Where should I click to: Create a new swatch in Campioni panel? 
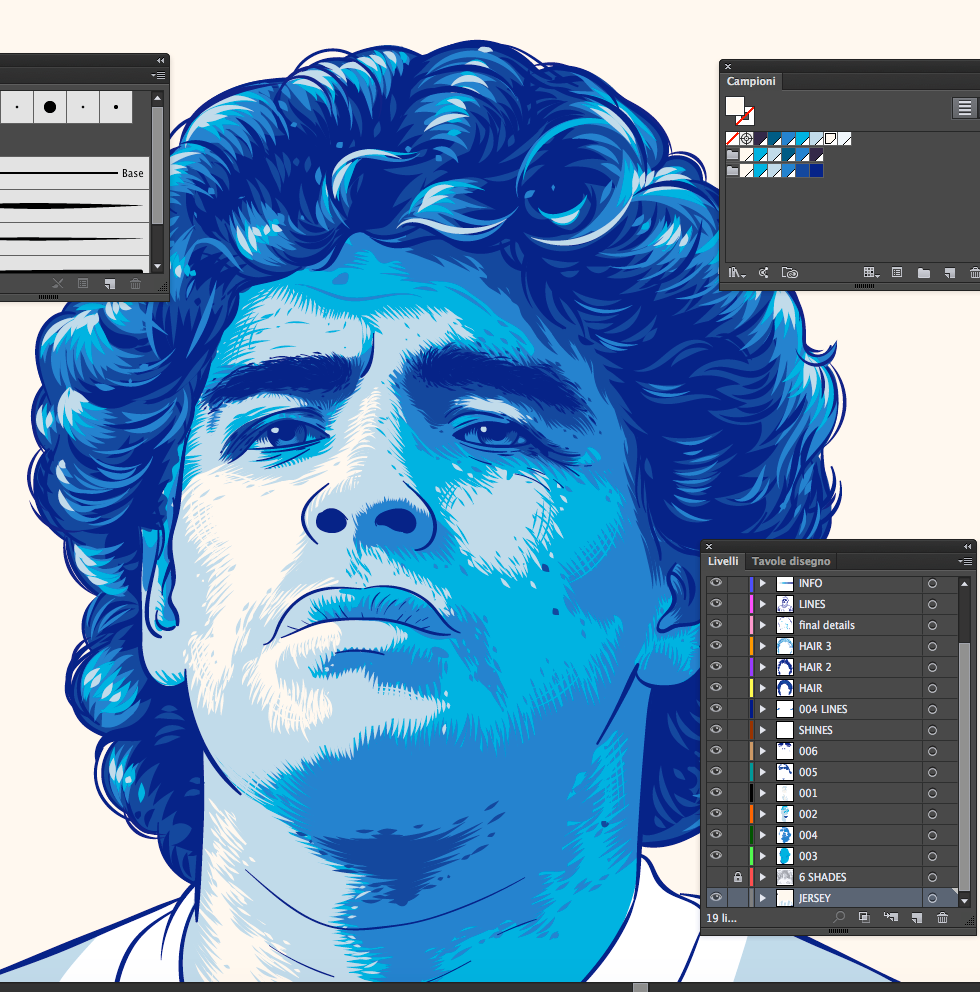pos(950,273)
